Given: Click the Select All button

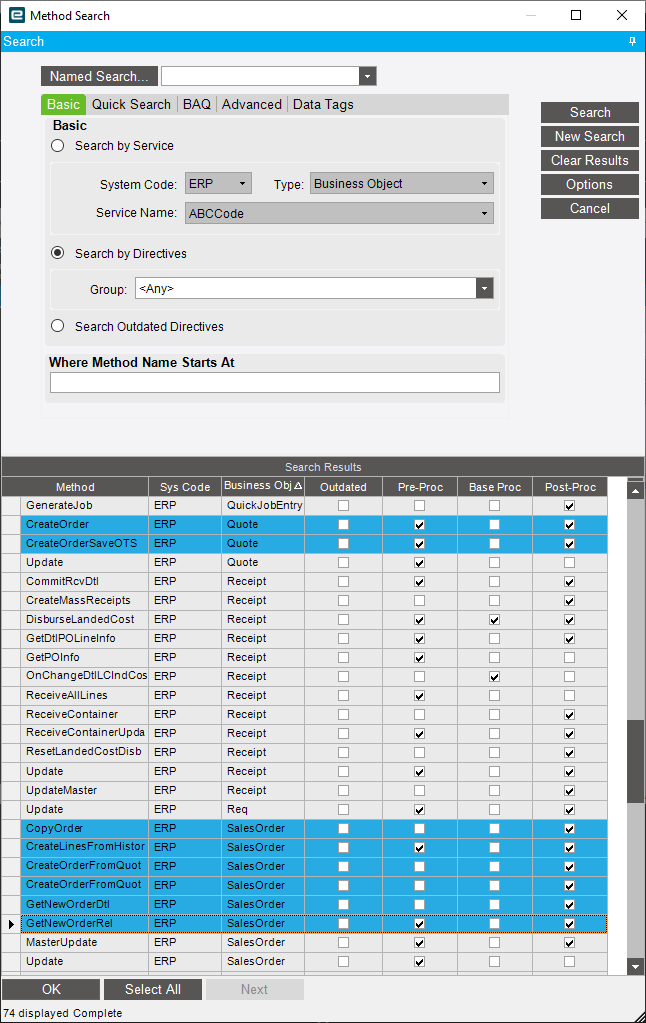Looking at the screenshot, I should [x=153, y=989].
